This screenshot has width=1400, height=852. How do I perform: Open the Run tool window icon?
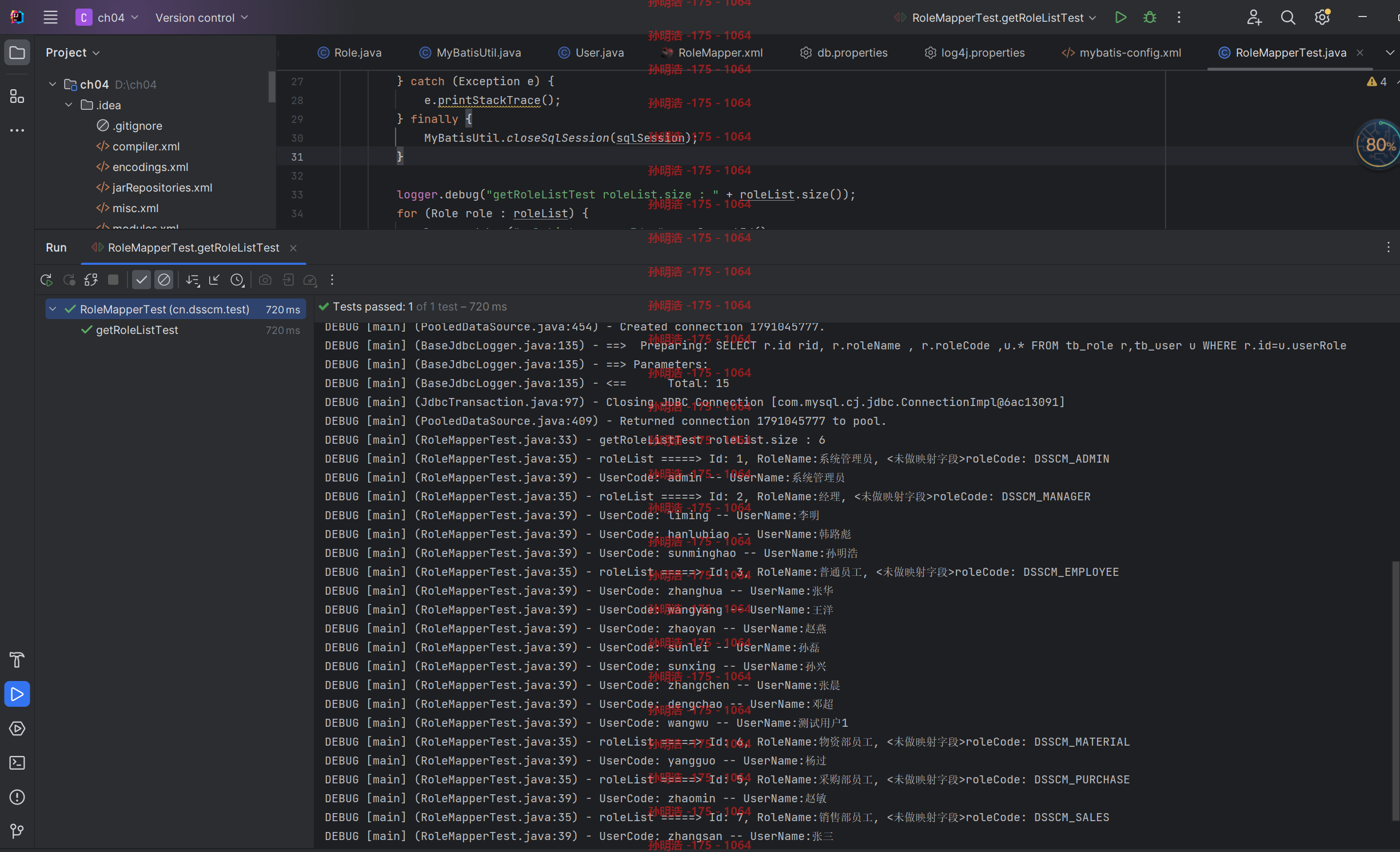[17, 694]
